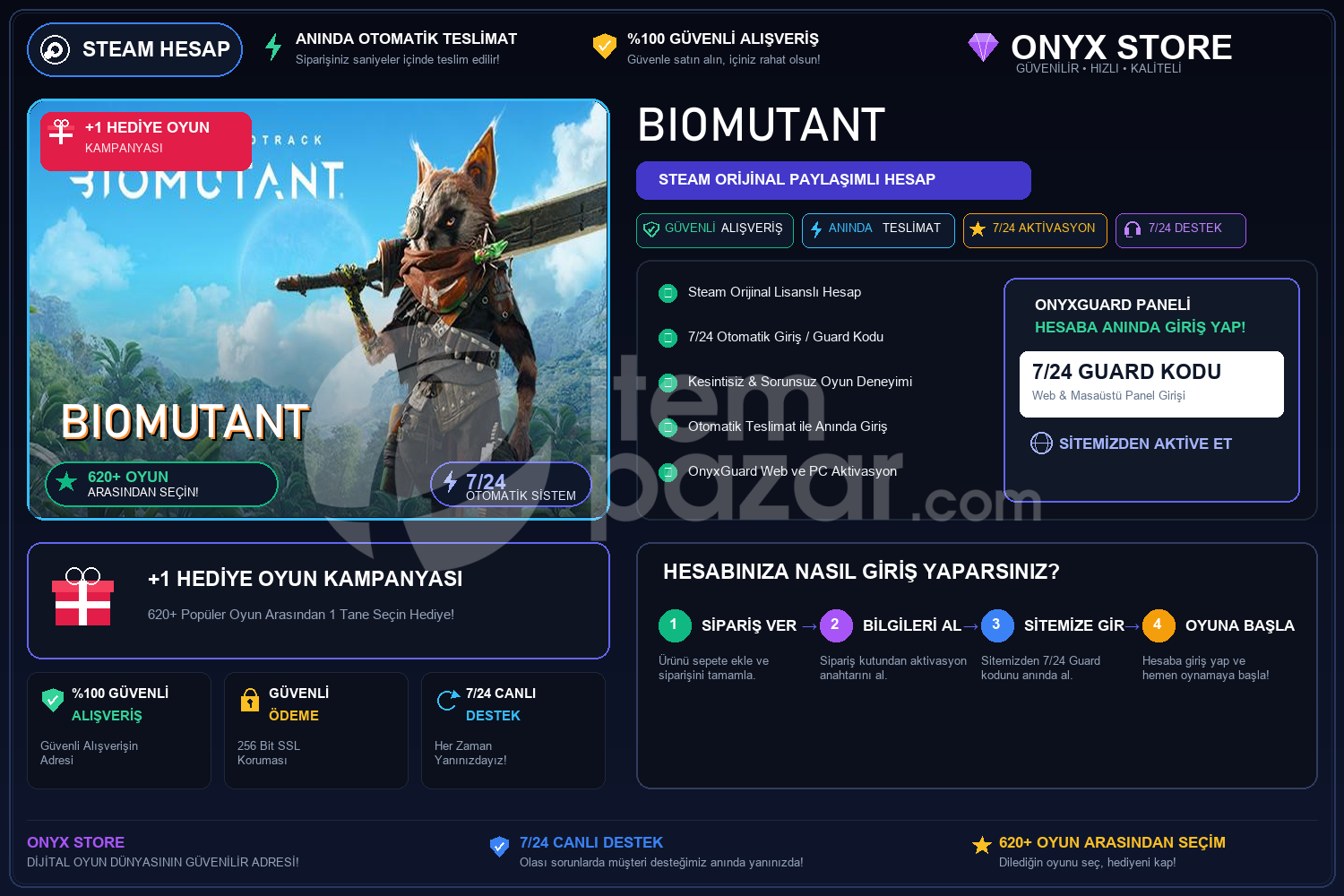Image resolution: width=1344 pixels, height=896 pixels.
Task: Click ONYXGUARD PANELİ heading
Action: (1113, 306)
